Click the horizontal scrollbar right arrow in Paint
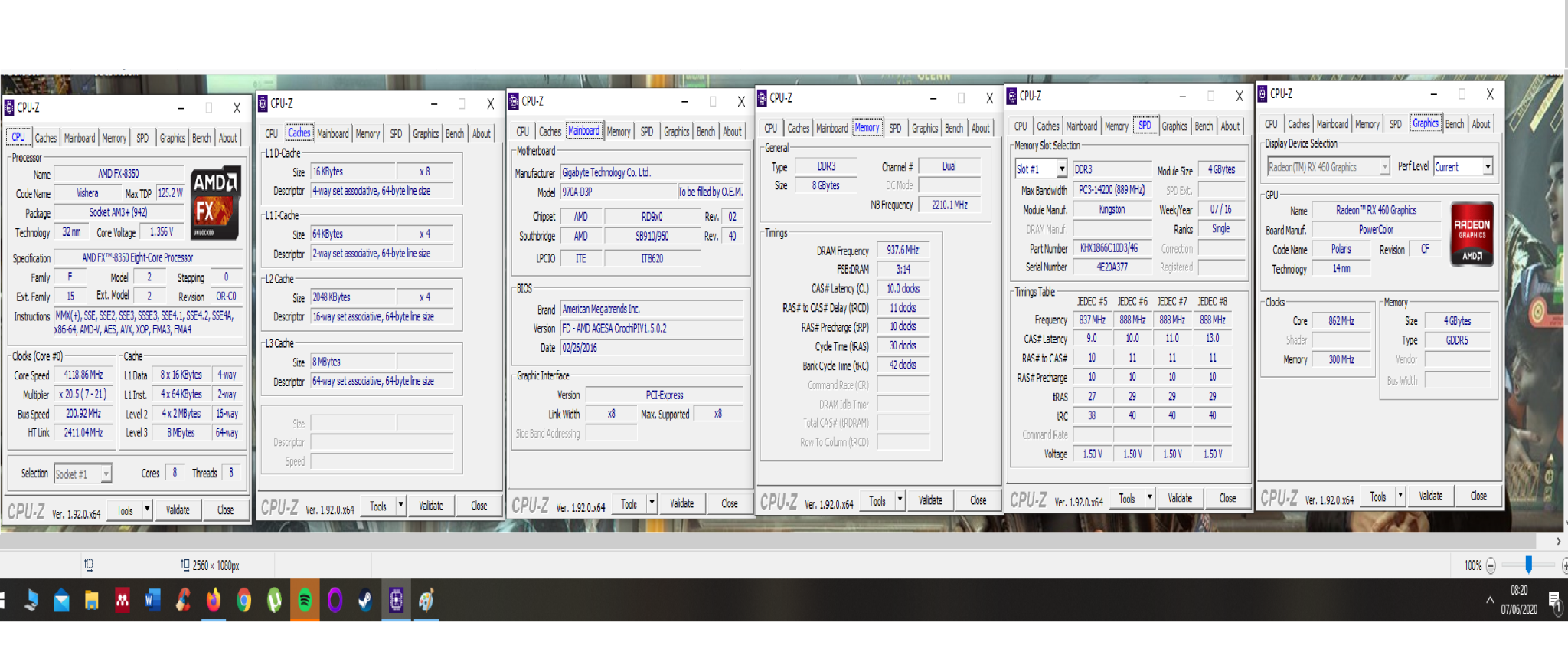 click(1559, 541)
